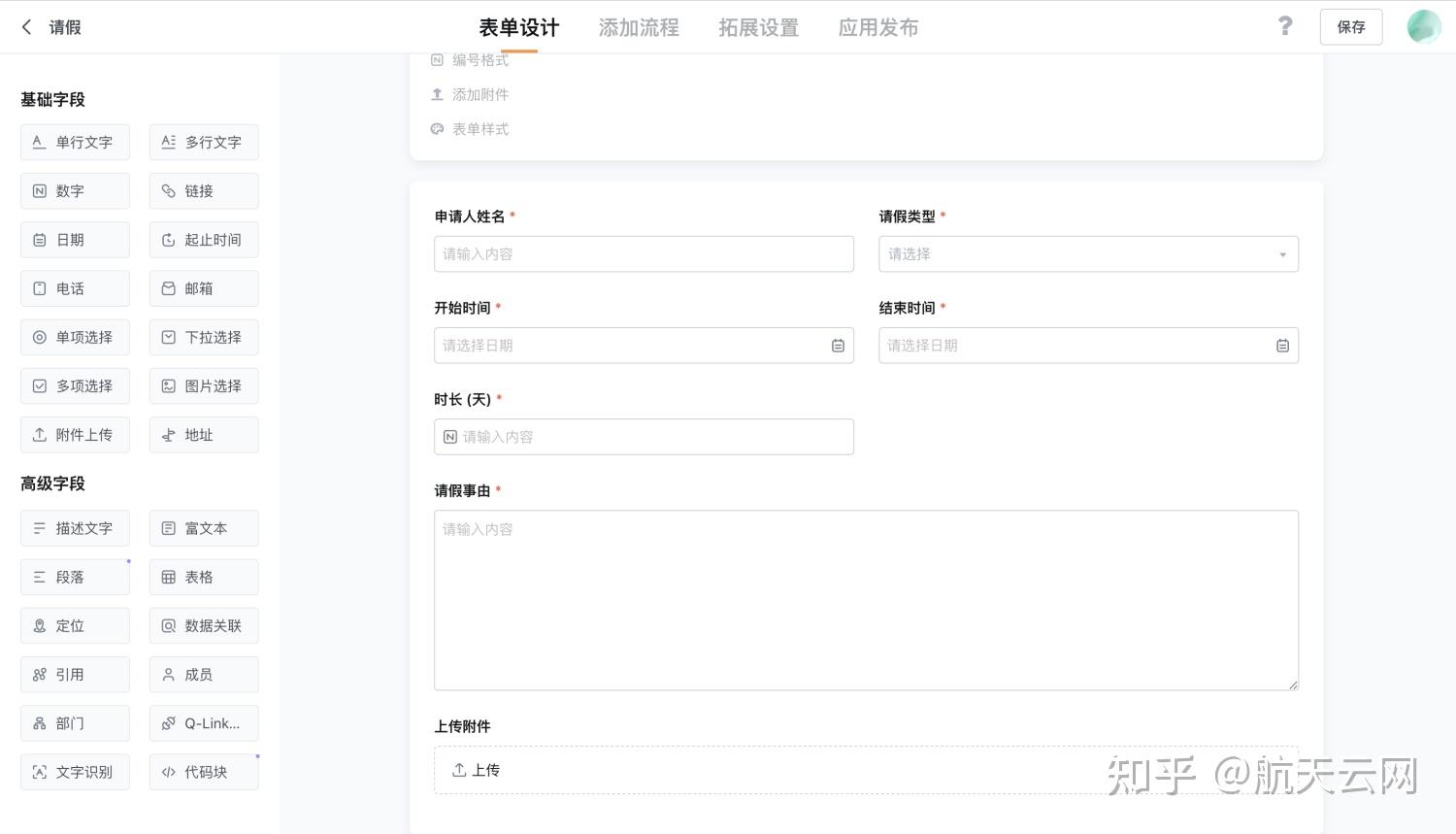Click the 申请人姓名 input field
The image size is (1456, 834).
click(644, 254)
